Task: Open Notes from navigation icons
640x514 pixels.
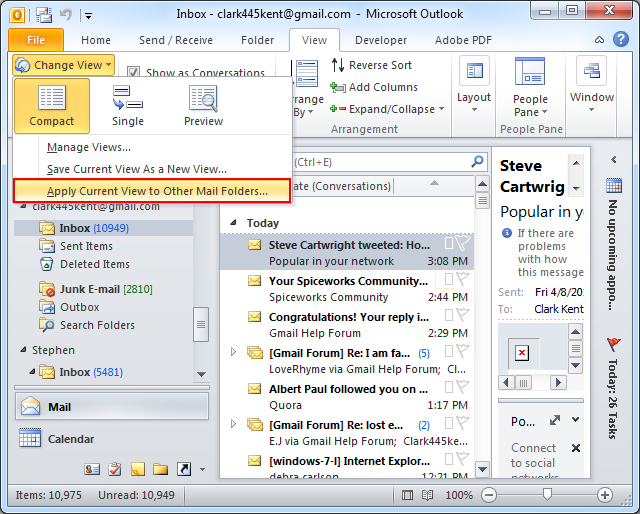Action: pyautogui.click(x=138, y=469)
